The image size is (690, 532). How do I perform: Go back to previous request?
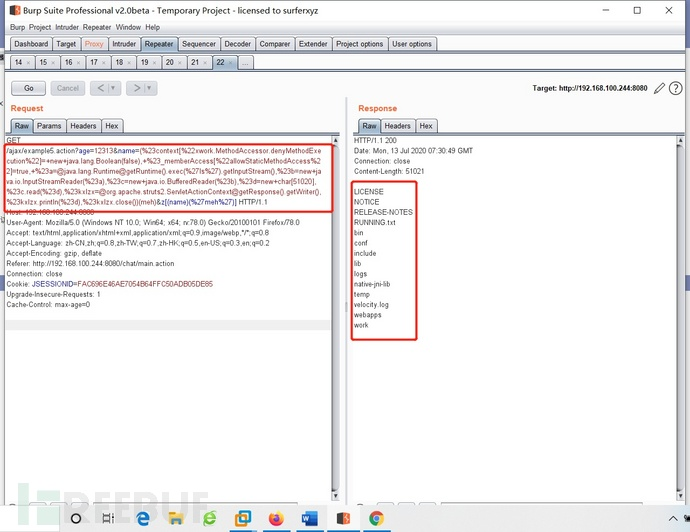click(100, 88)
